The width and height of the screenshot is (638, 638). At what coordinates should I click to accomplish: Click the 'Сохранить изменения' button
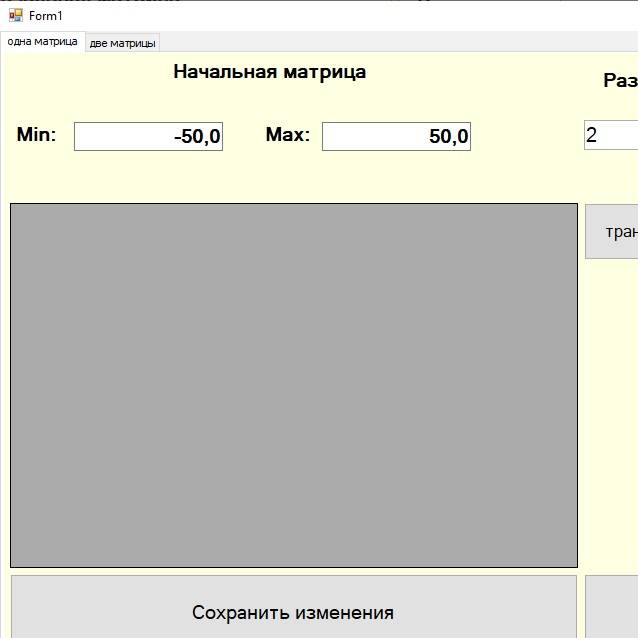coord(293,607)
